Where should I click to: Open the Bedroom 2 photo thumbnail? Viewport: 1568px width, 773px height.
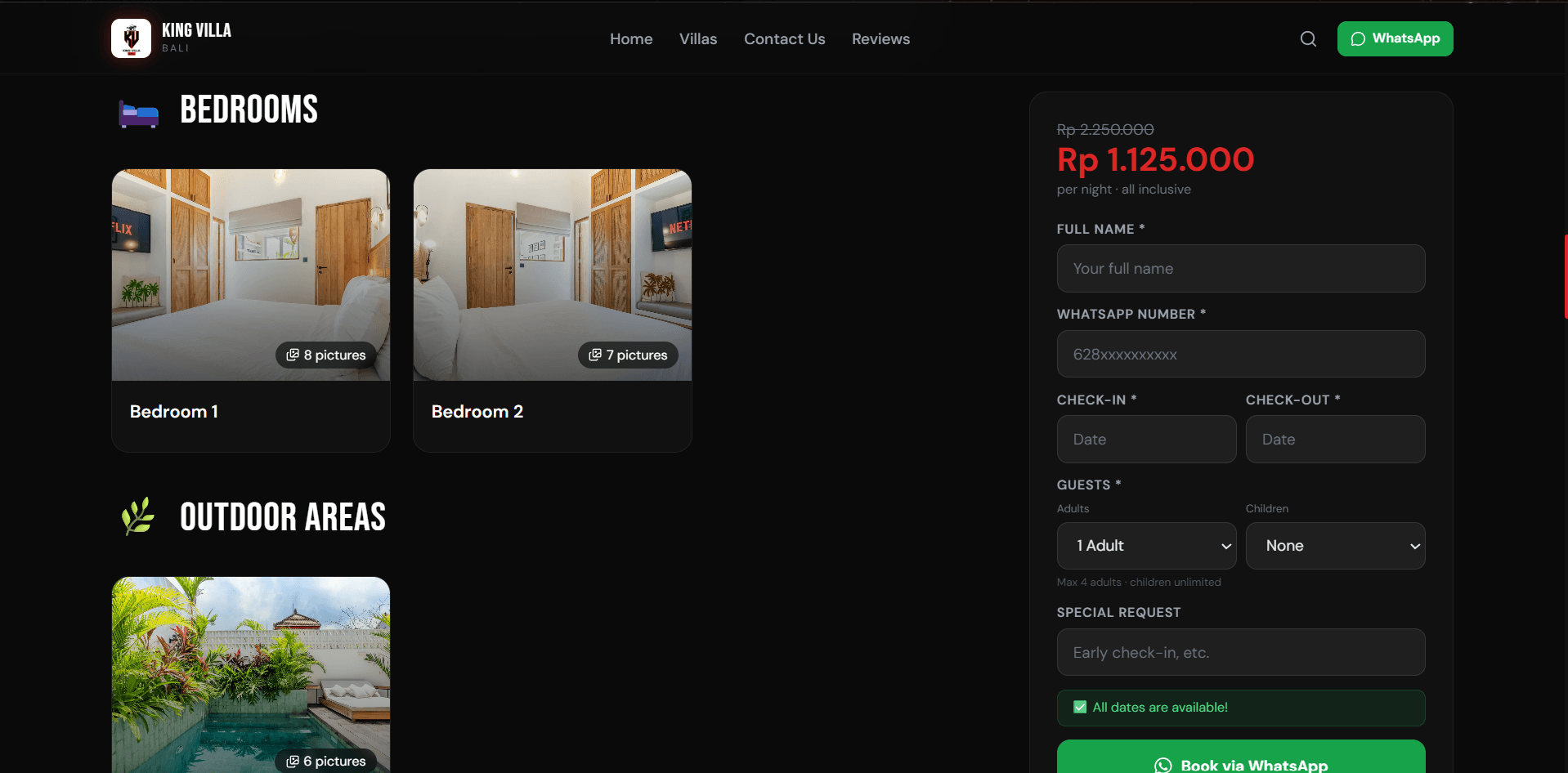(553, 275)
